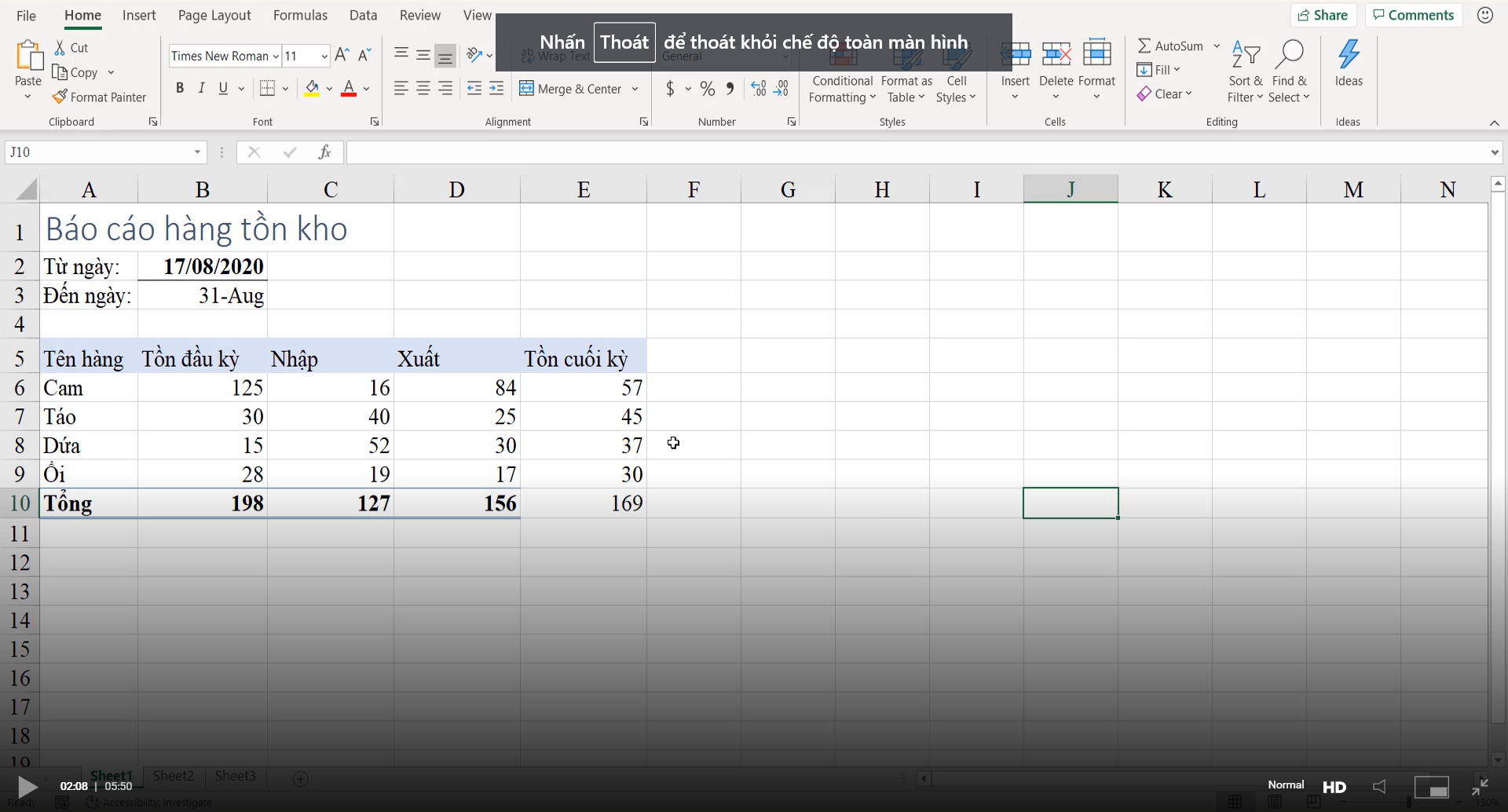Open the Comments pane
1508x812 pixels.
point(1414,15)
